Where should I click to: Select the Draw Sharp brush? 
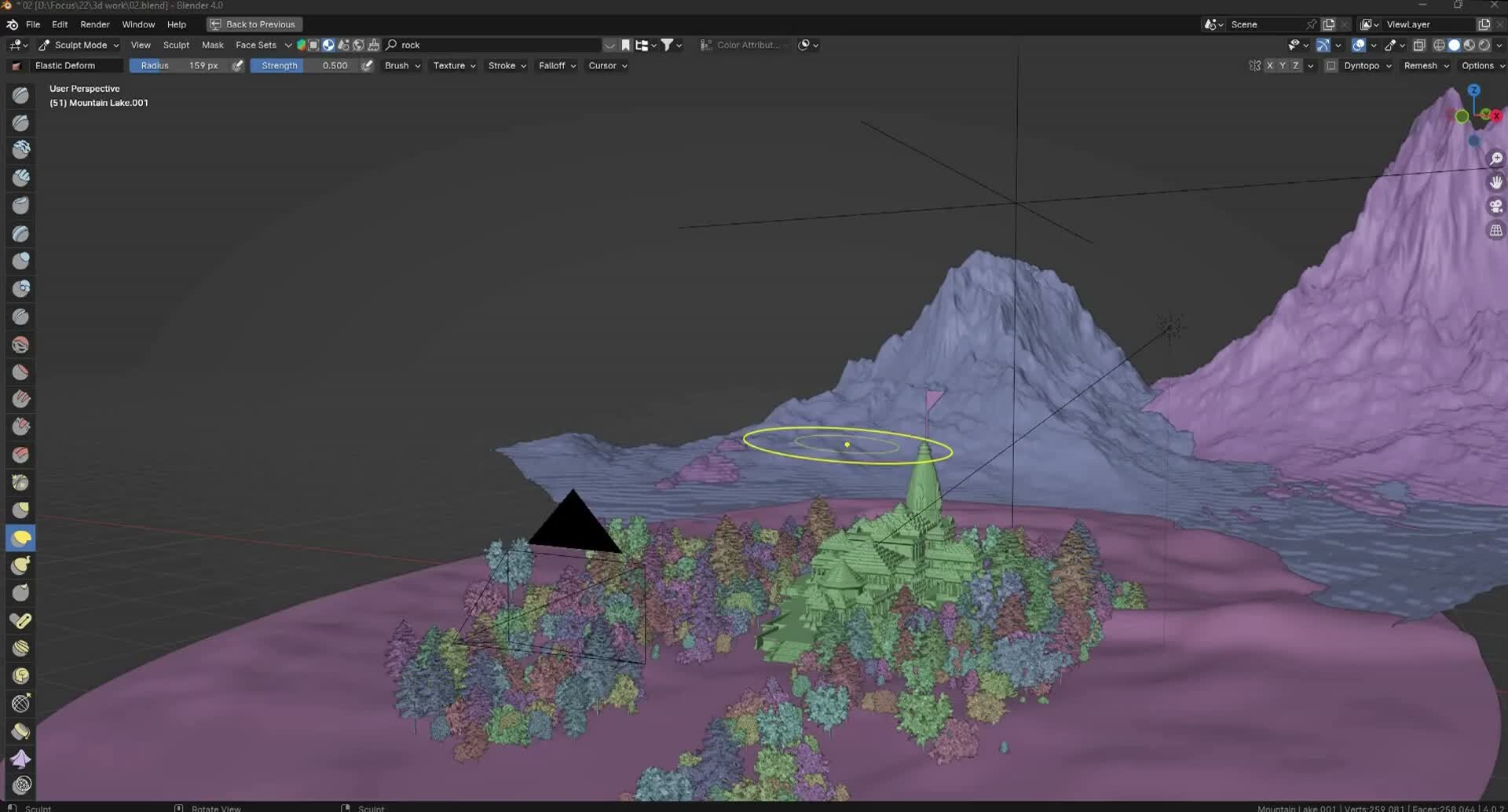[21, 123]
